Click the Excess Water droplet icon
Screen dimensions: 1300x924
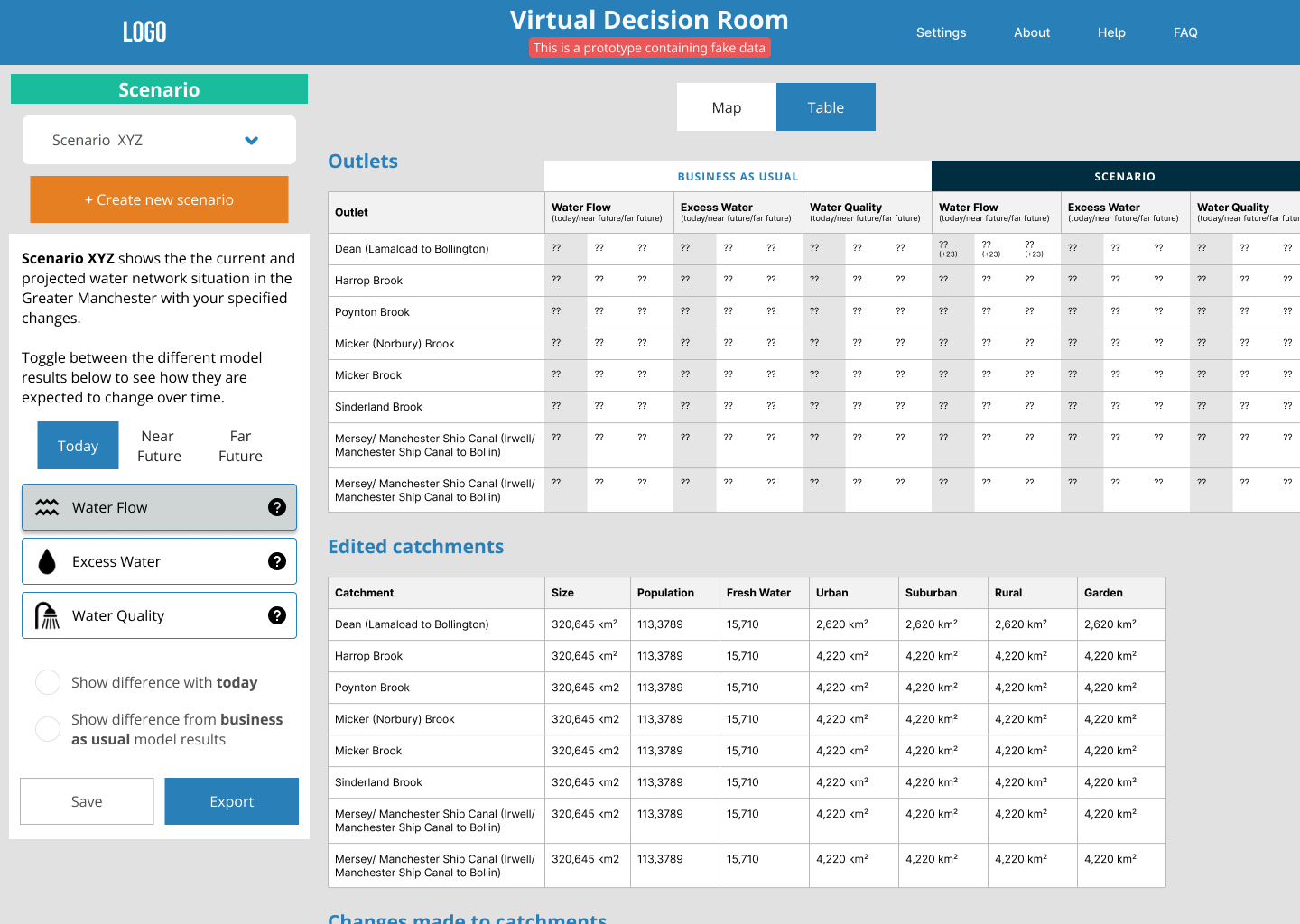pos(47,561)
